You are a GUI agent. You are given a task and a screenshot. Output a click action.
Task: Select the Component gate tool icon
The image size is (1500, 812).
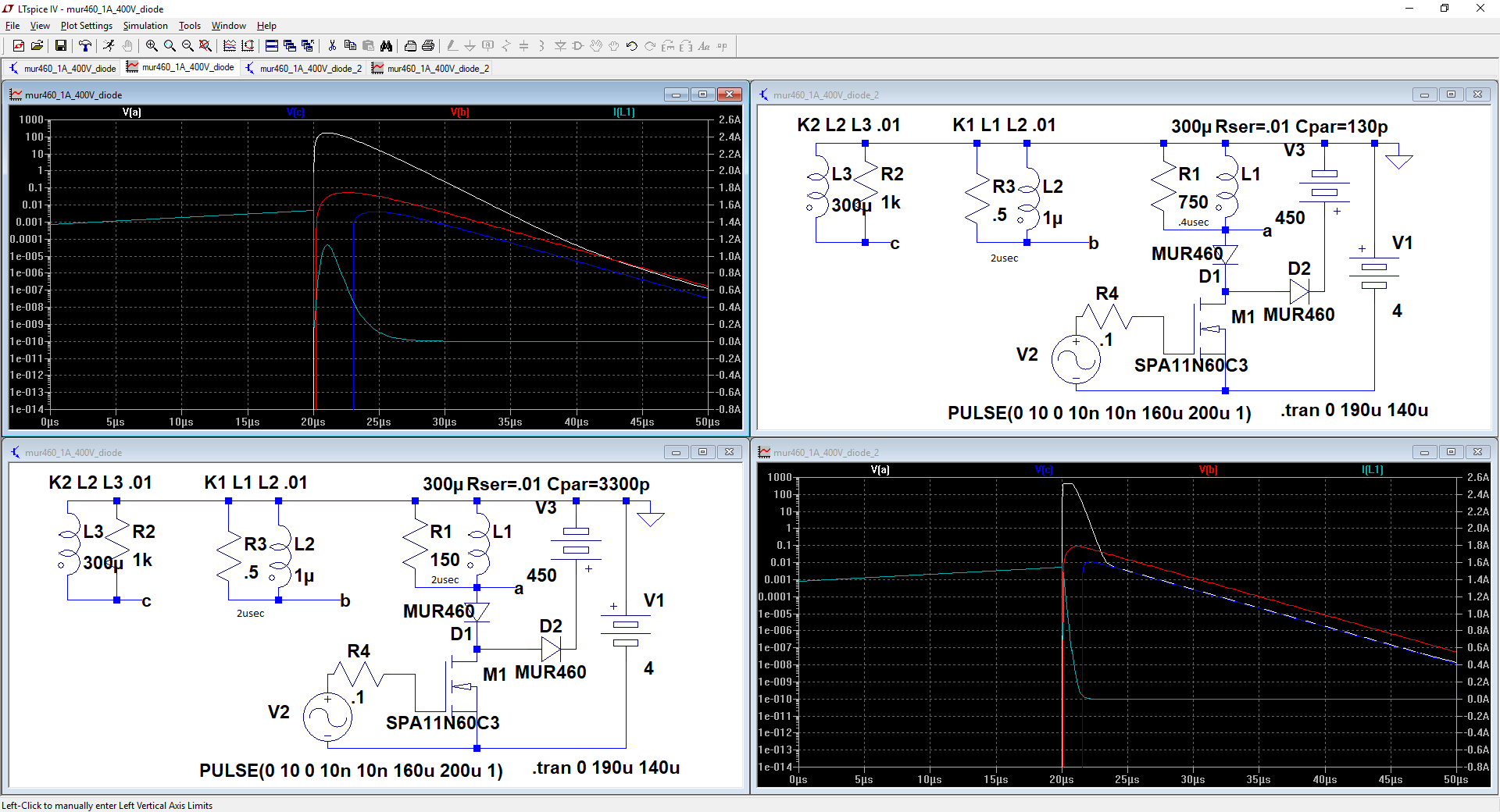click(x=578, y=46)
